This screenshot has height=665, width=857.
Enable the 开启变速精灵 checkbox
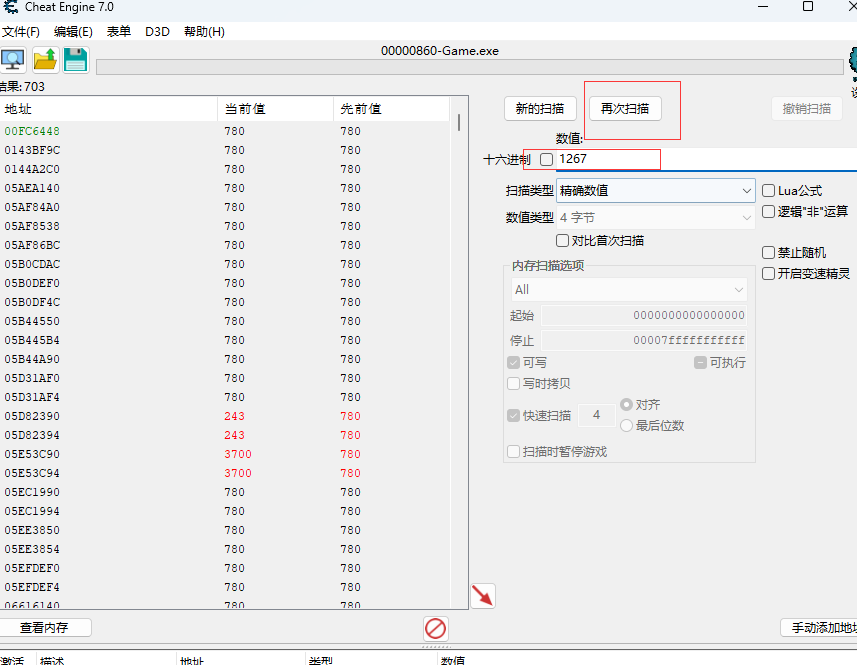pyautogui.click(x=768, y=273)
